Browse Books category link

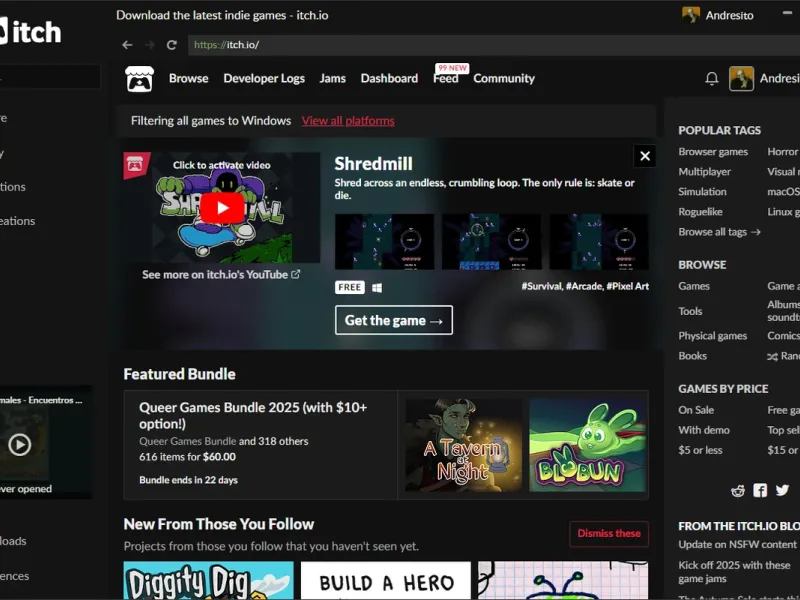692,356
